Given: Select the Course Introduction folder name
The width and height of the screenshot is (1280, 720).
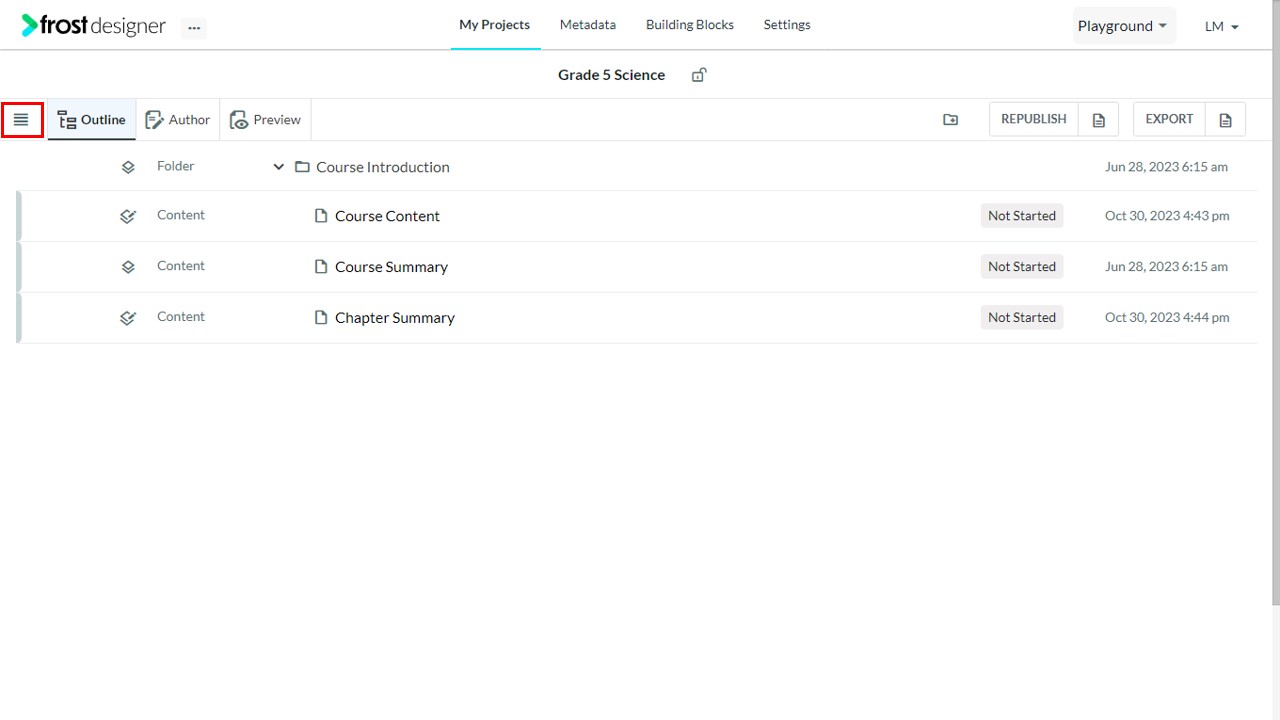Looking at the screenshot, I should (383, 167).
